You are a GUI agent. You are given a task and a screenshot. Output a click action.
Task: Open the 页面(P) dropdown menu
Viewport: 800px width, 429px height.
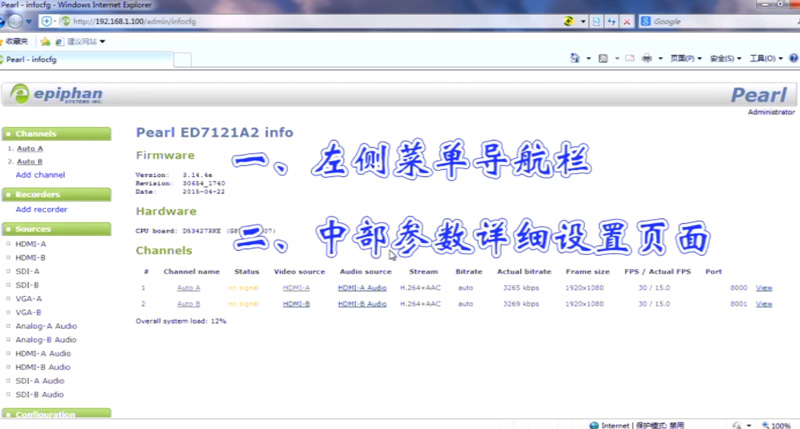pyautogui.click(x=684, y=59)
